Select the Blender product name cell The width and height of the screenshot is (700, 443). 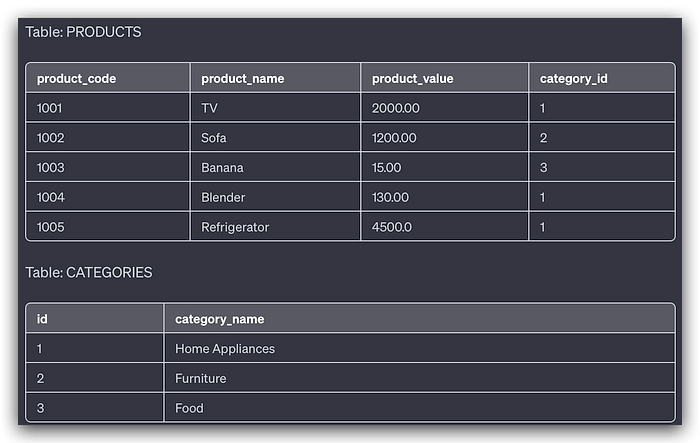(x=223, y=198)
